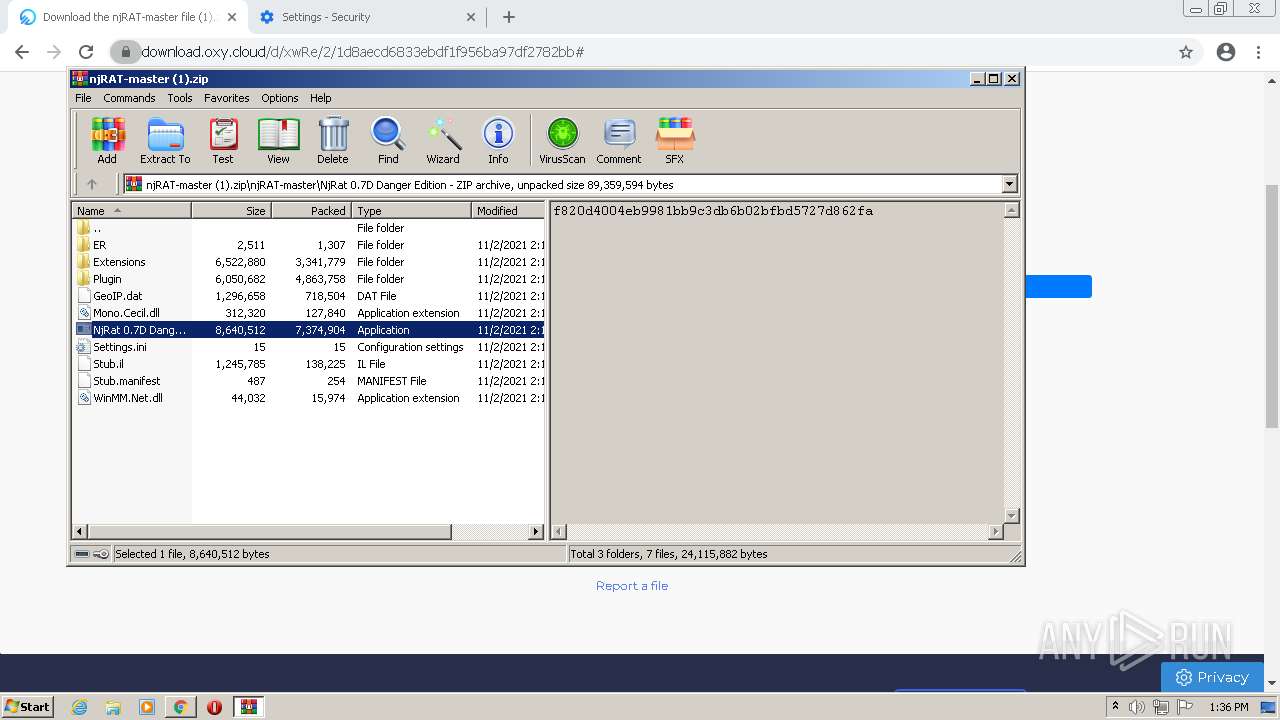Screen dimensions: 1280x720
Task: Select the ER folder
Action: [309, 245]
